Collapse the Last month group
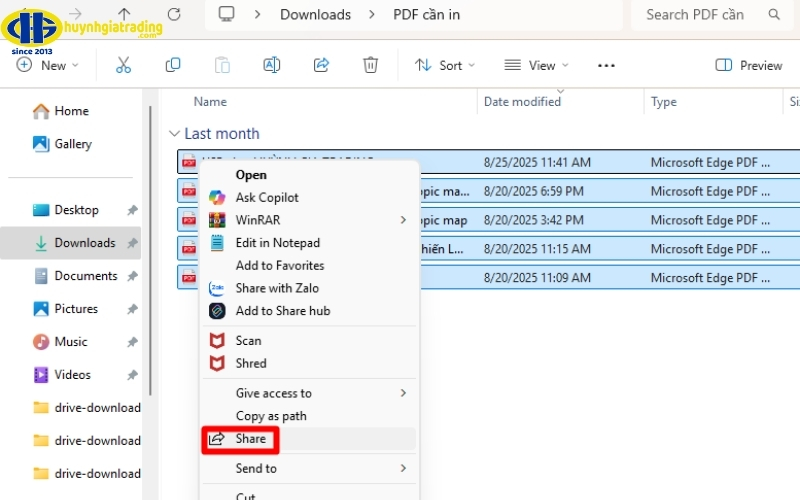 (174, 134)
